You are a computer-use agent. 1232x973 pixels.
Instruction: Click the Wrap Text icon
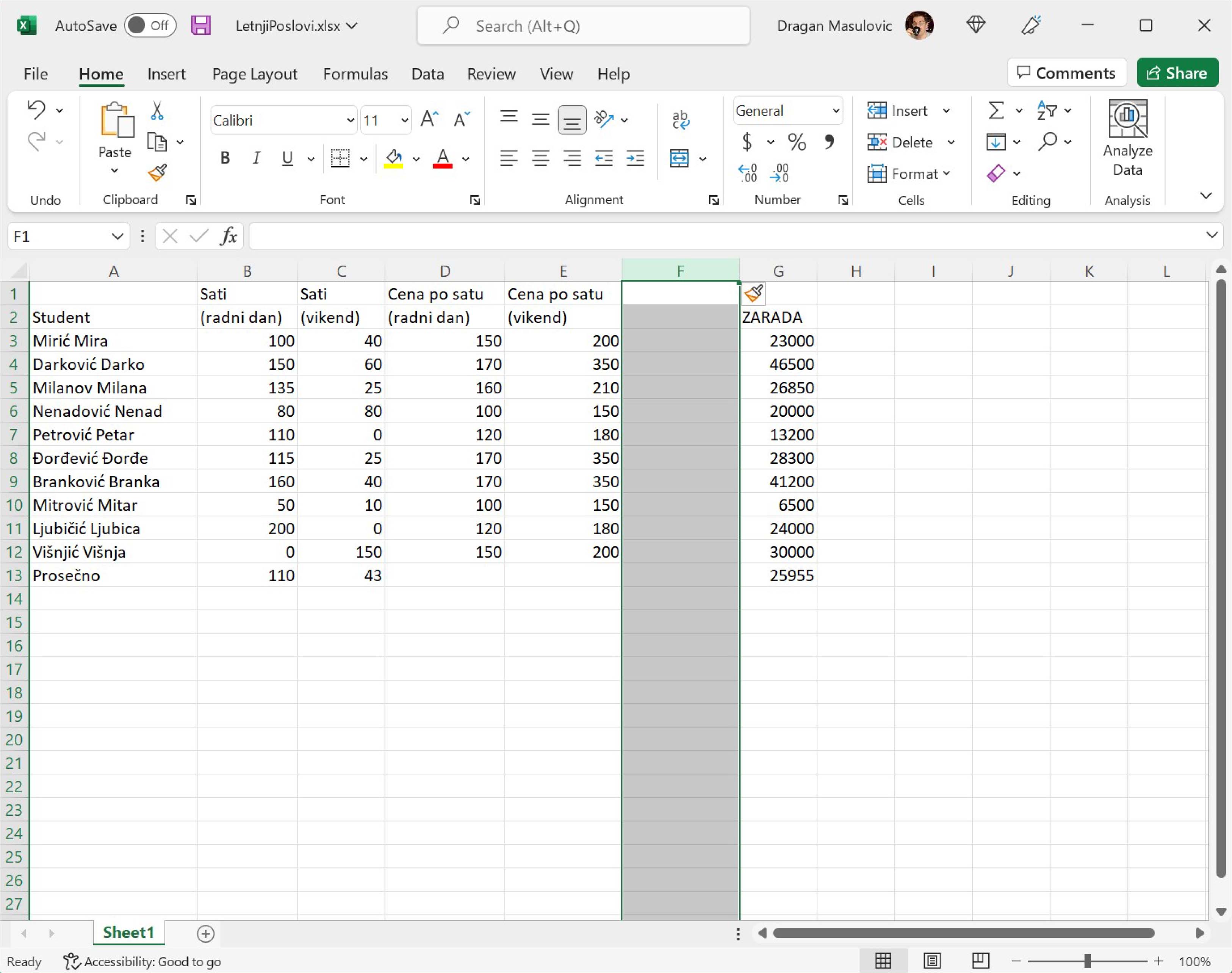[680, 120]
